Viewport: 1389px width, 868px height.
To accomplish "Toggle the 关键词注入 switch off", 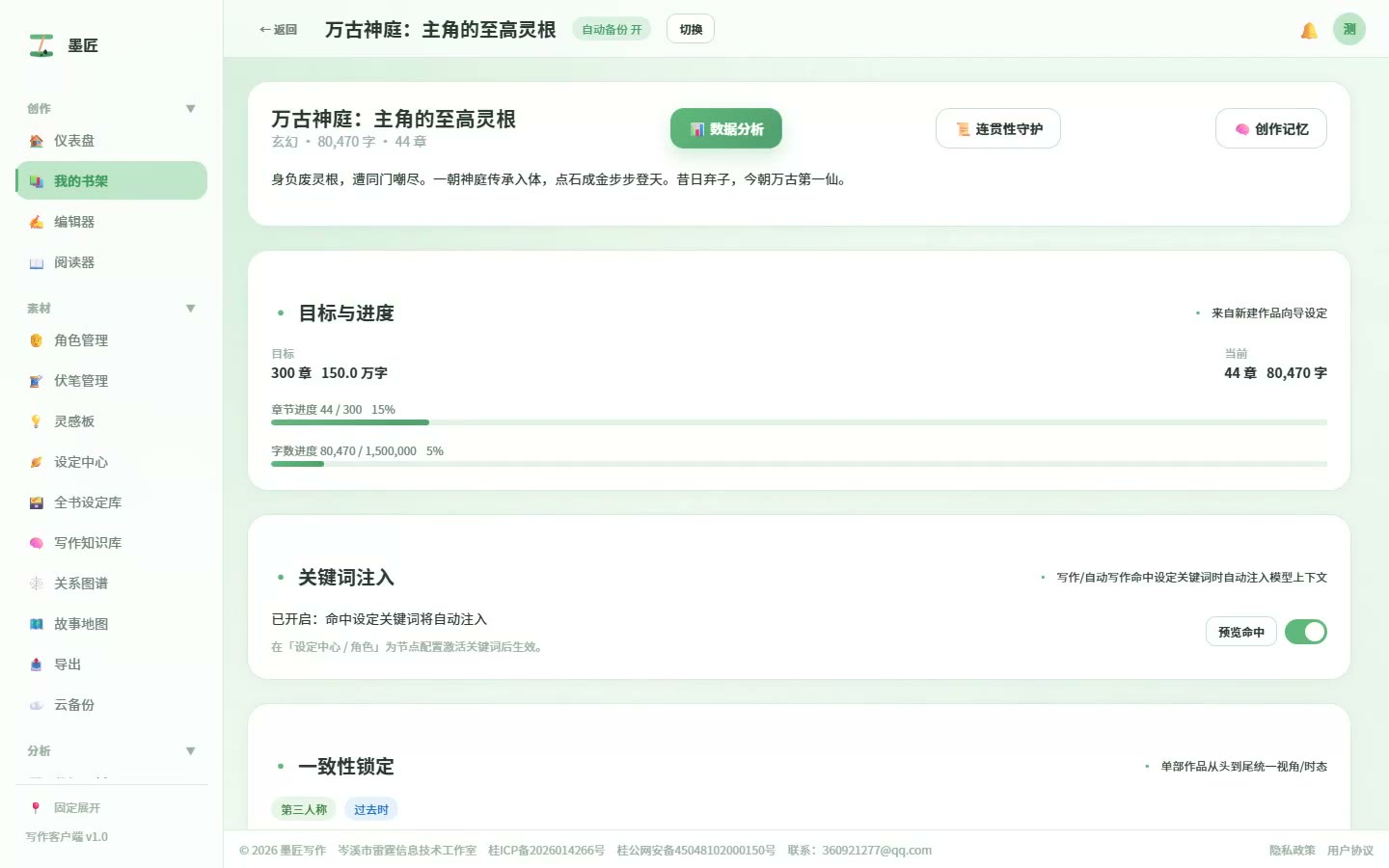I will (1306, 632).
